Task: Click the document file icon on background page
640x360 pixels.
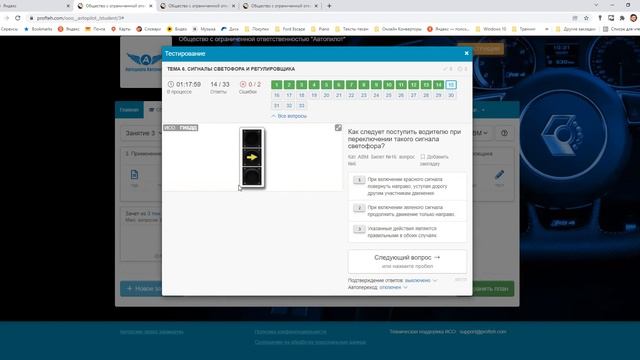Action: [x=134, y=175]
